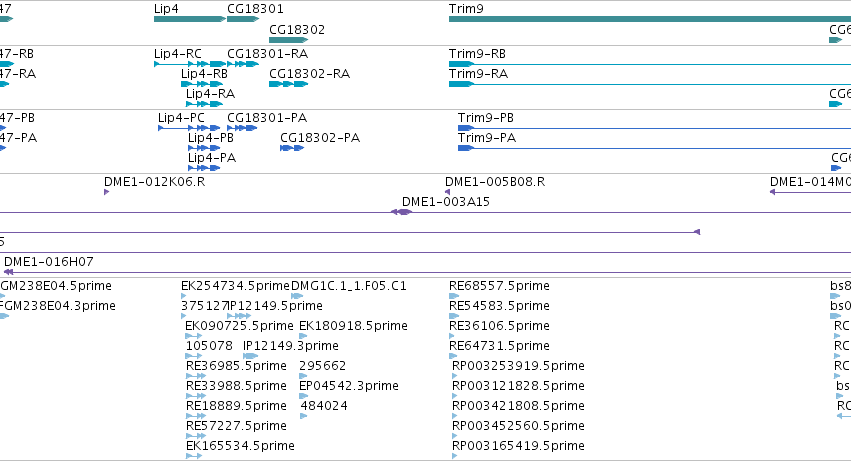851x461 pixels.
Task: Select the DME1-012K06.R arrow marker
Action: click(x=106, y=192)
